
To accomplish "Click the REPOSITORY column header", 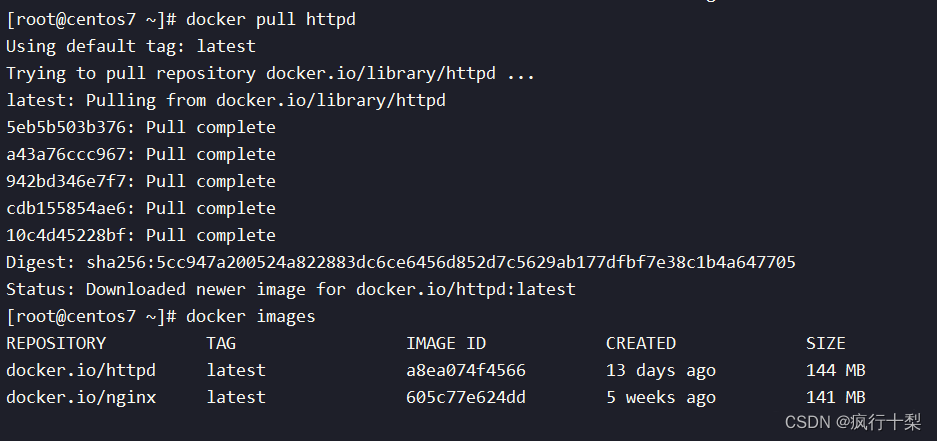I will 56,344.
